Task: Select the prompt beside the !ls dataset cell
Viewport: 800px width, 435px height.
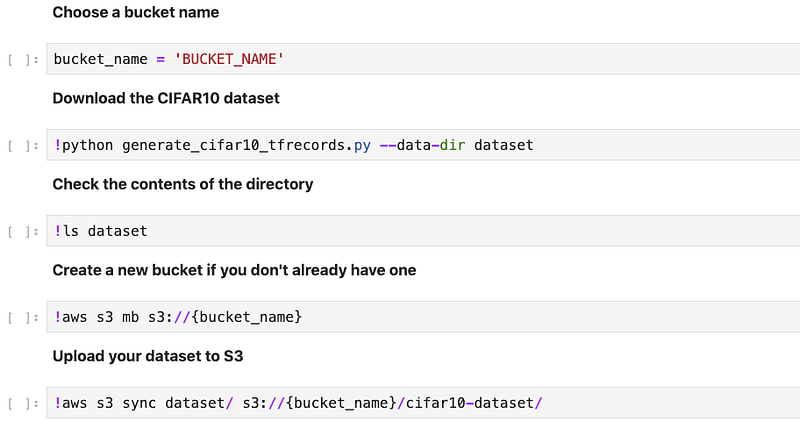Action: [23, 232]
